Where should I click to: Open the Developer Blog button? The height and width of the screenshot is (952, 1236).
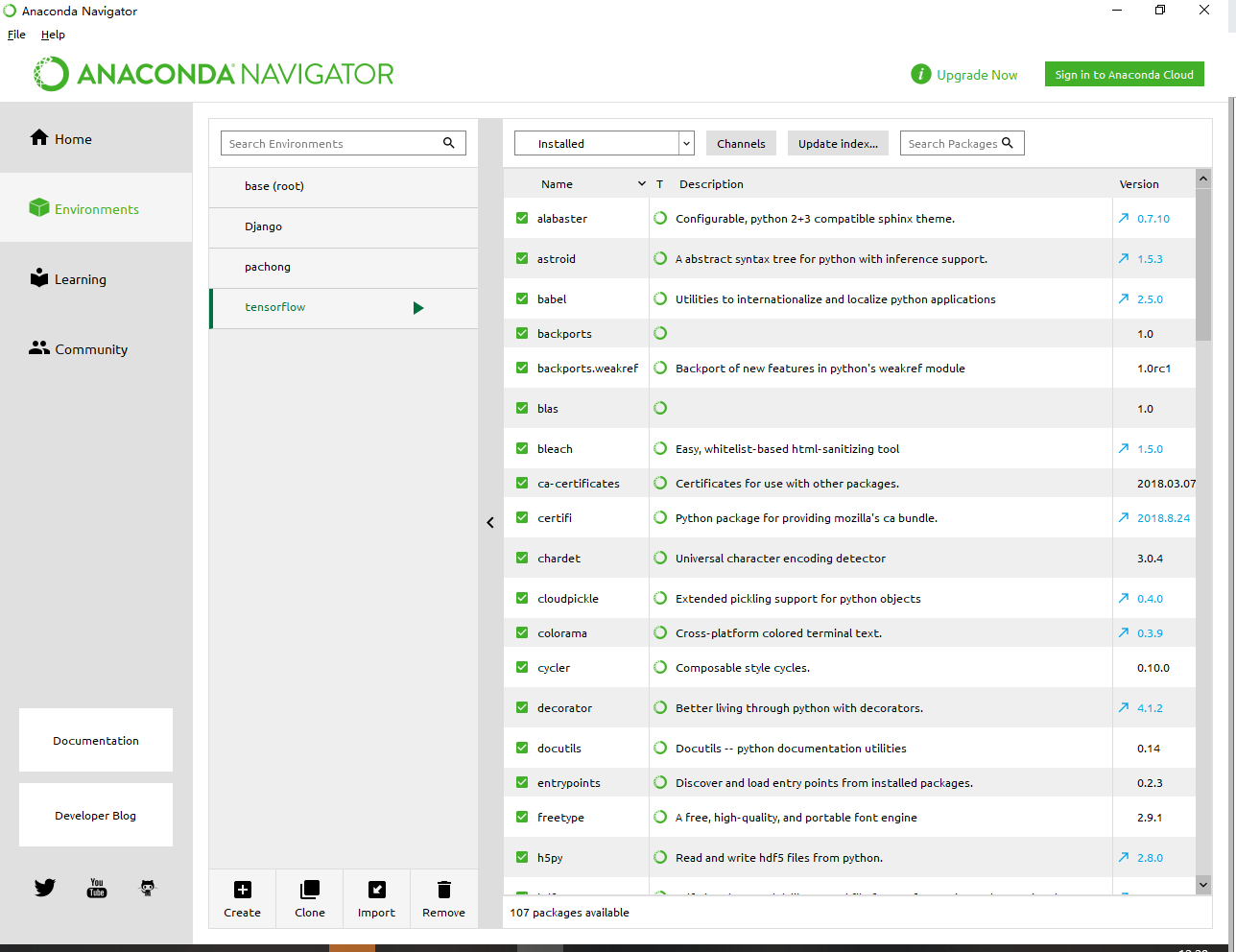click(x=96, y=815)
